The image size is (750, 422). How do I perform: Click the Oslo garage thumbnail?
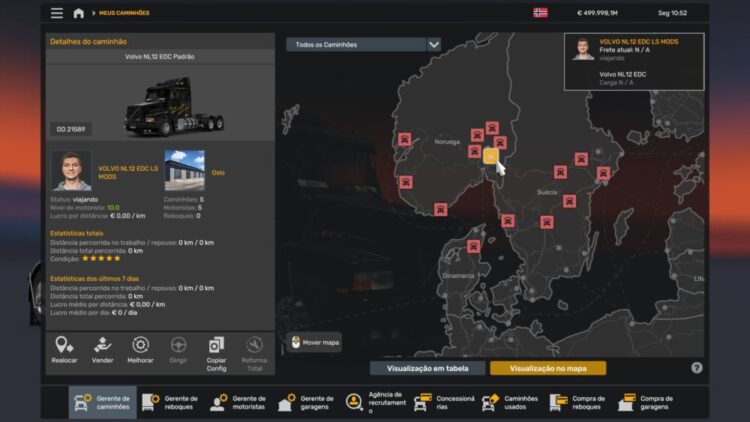[x=184, y=170]
